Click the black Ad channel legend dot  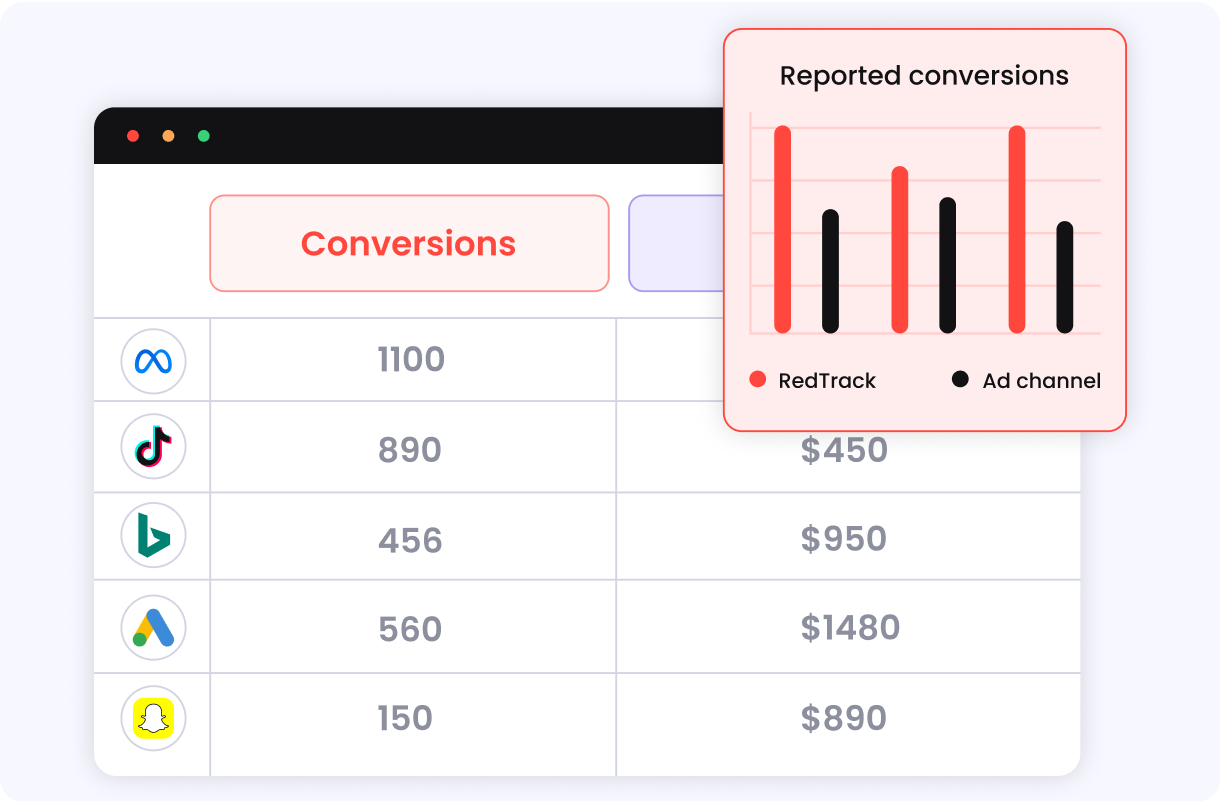coord(960,379)
